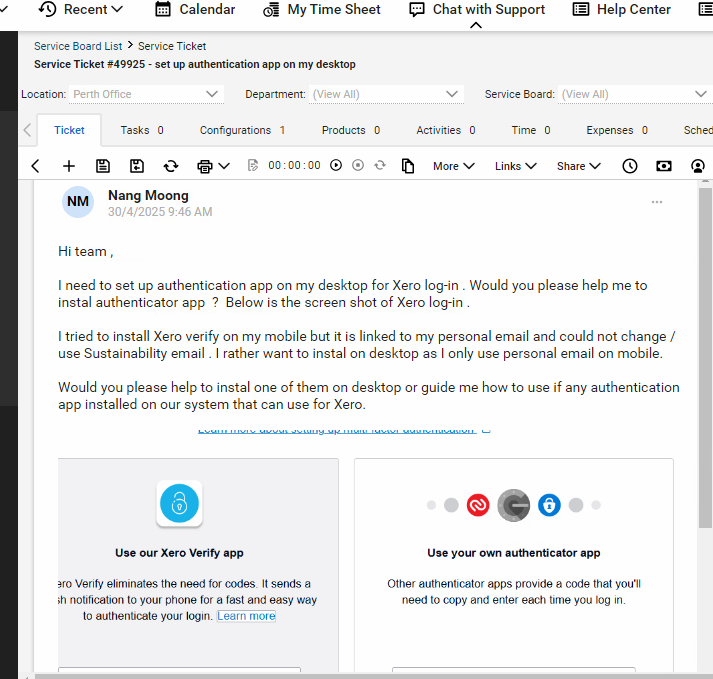Click the Save and Close icon
This screenshot has height=679, width=713.
(x=137, y=166)
